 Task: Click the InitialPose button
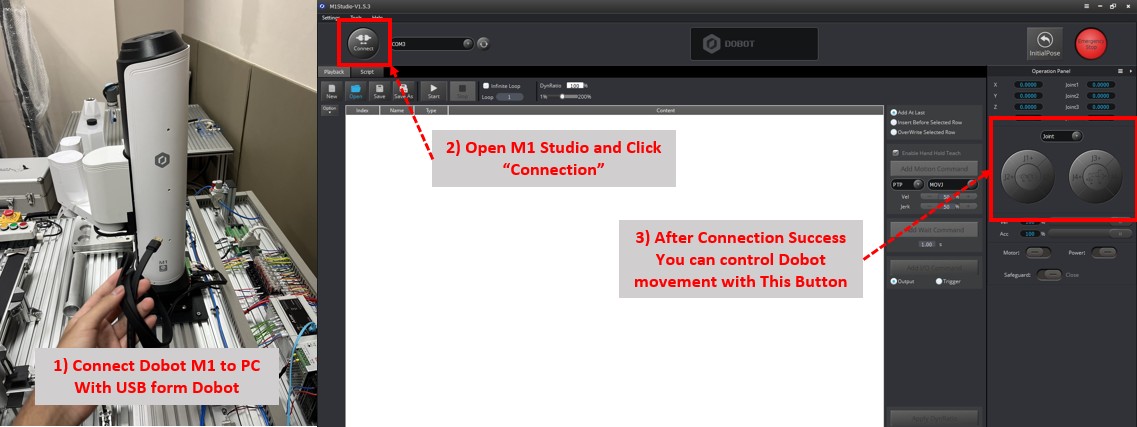click(x=1044, y=44)
